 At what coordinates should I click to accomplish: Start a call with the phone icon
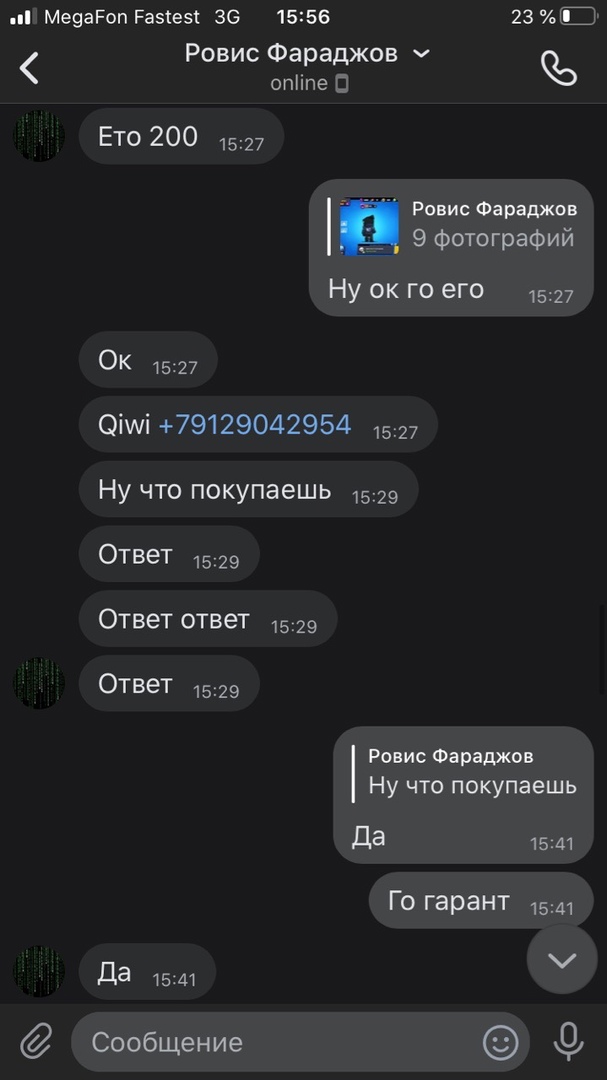(x=559, y=68)
